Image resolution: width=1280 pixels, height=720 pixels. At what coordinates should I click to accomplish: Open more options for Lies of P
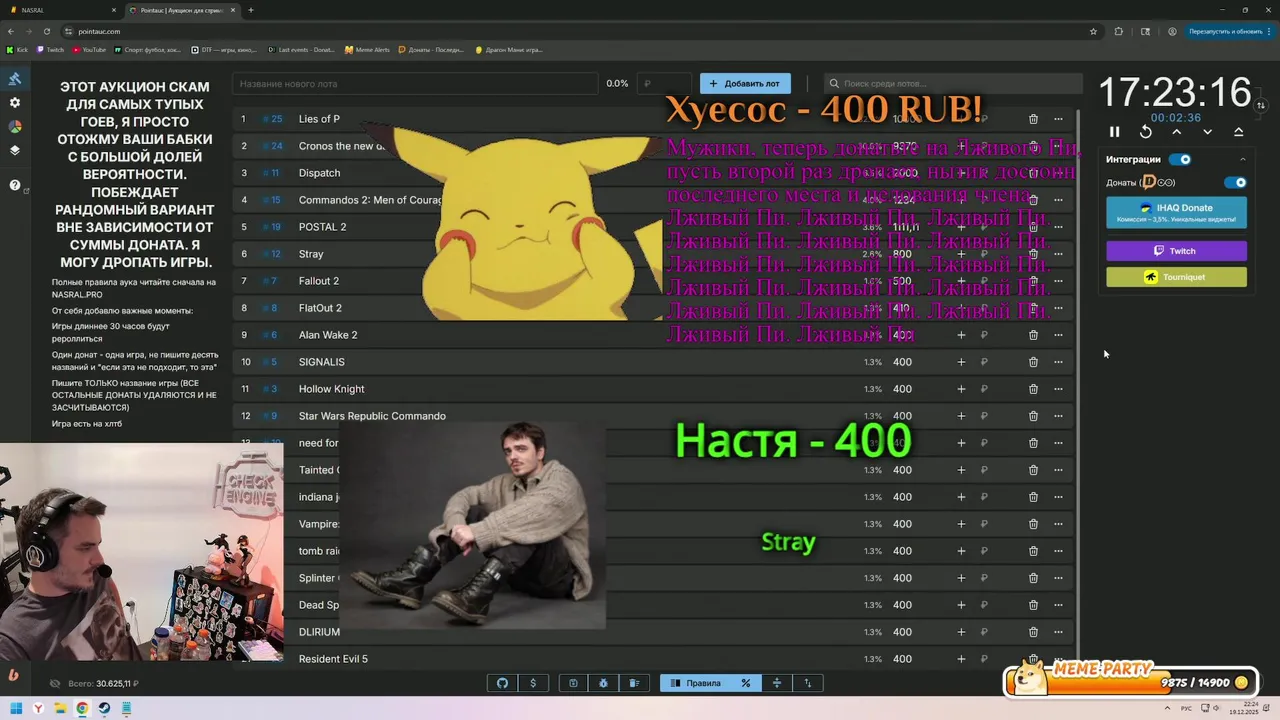click(x=1058, y=119)
